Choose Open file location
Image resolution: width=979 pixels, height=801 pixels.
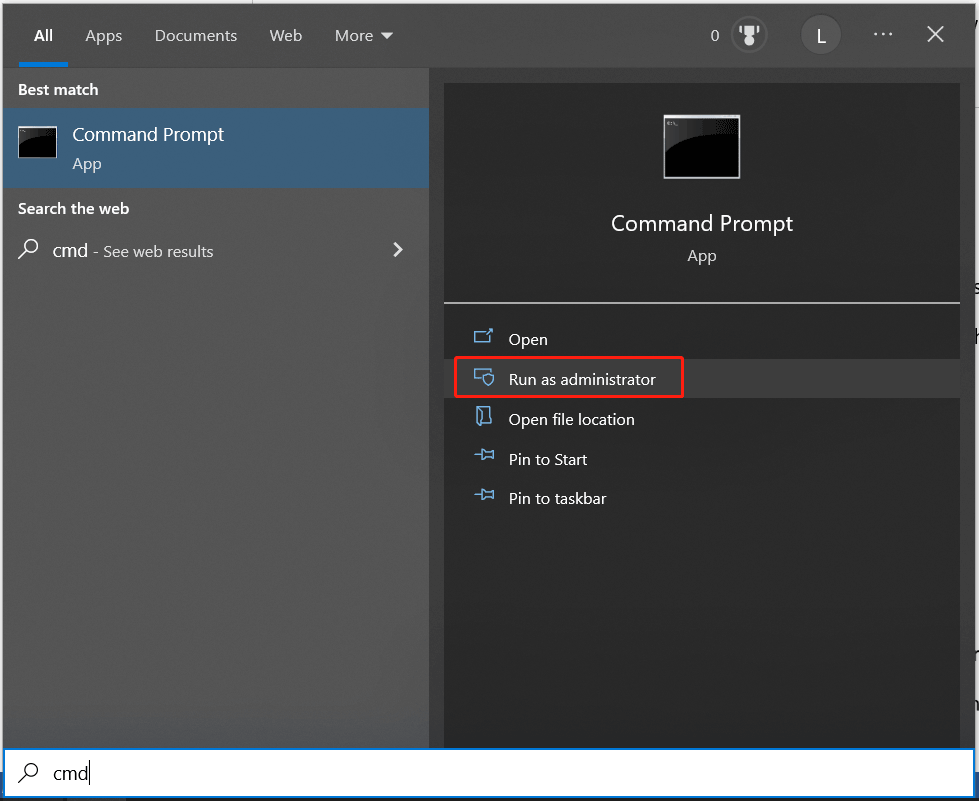[x=571, y=419]
